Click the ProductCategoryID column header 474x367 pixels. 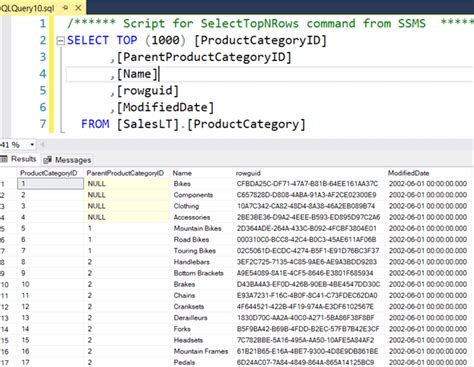click(49, 173)
